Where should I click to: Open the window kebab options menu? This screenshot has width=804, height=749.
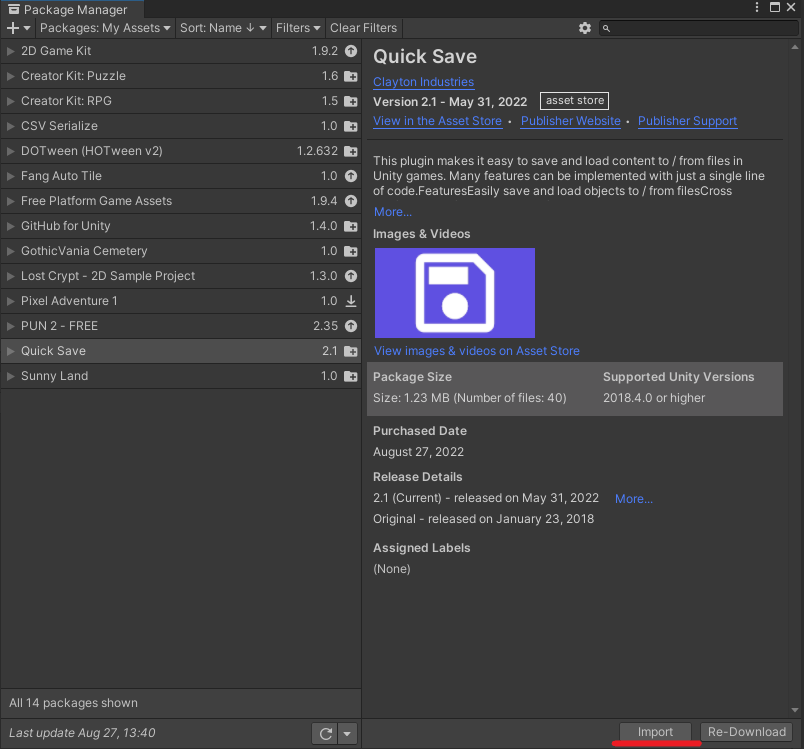click(757, 7)
